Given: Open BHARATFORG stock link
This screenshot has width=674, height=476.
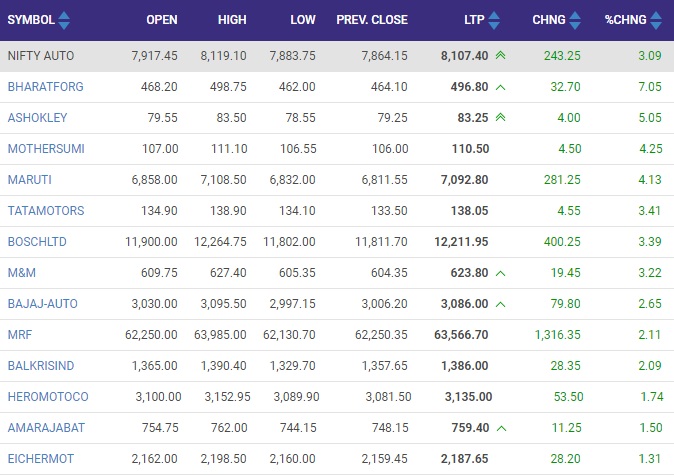Looking at the screenshot, I should click(x=46, y=87).
